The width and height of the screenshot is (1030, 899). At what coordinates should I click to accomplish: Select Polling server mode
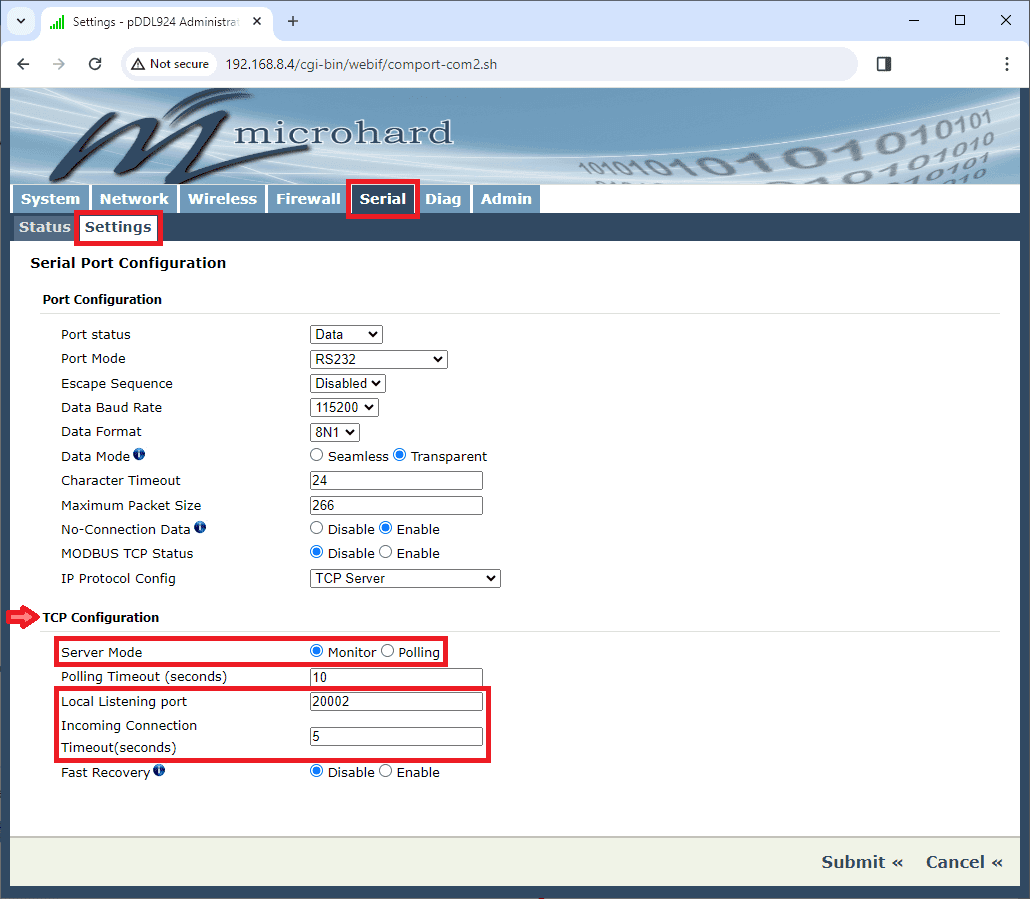point(387,652)
